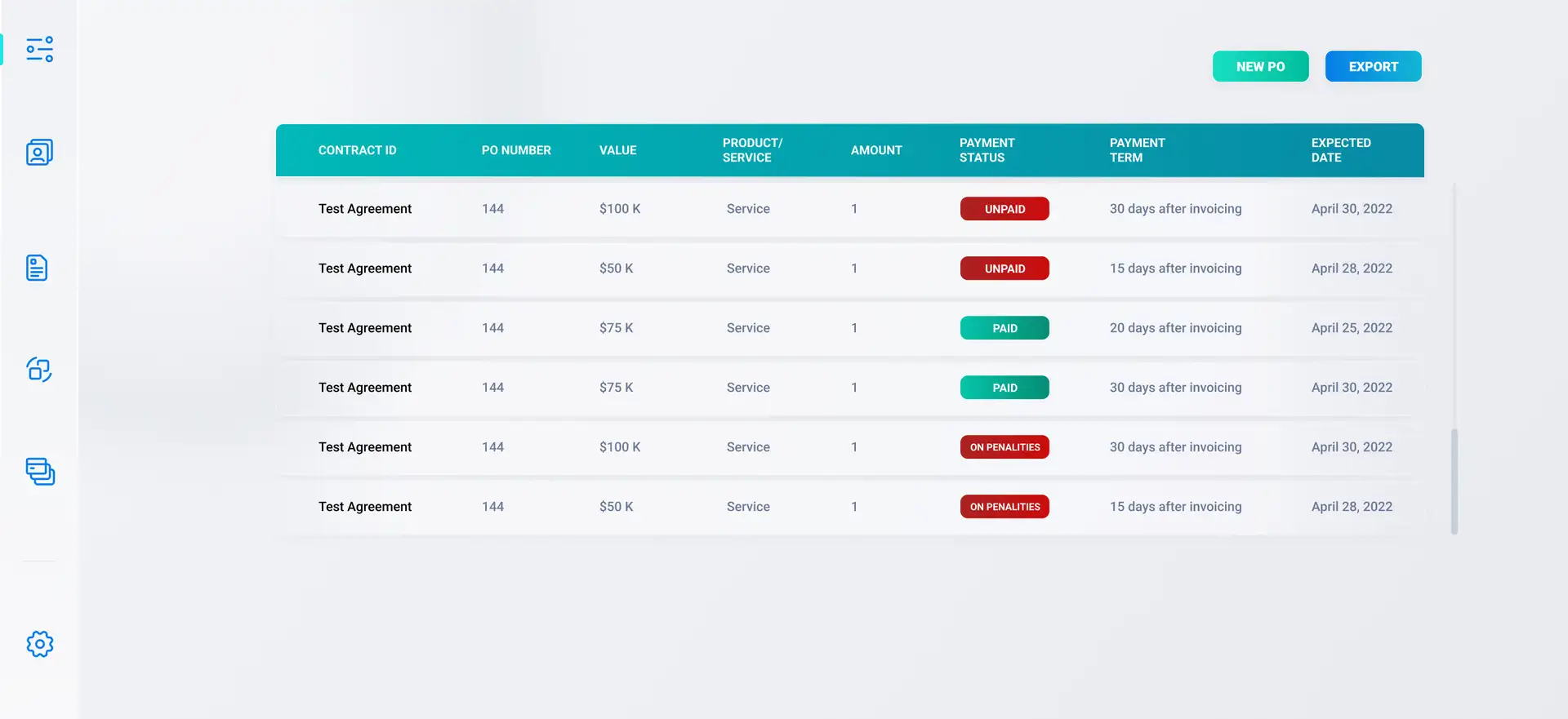Click the NEW PO button
Screen dimensions: 1568x719
click(1260, 67)
